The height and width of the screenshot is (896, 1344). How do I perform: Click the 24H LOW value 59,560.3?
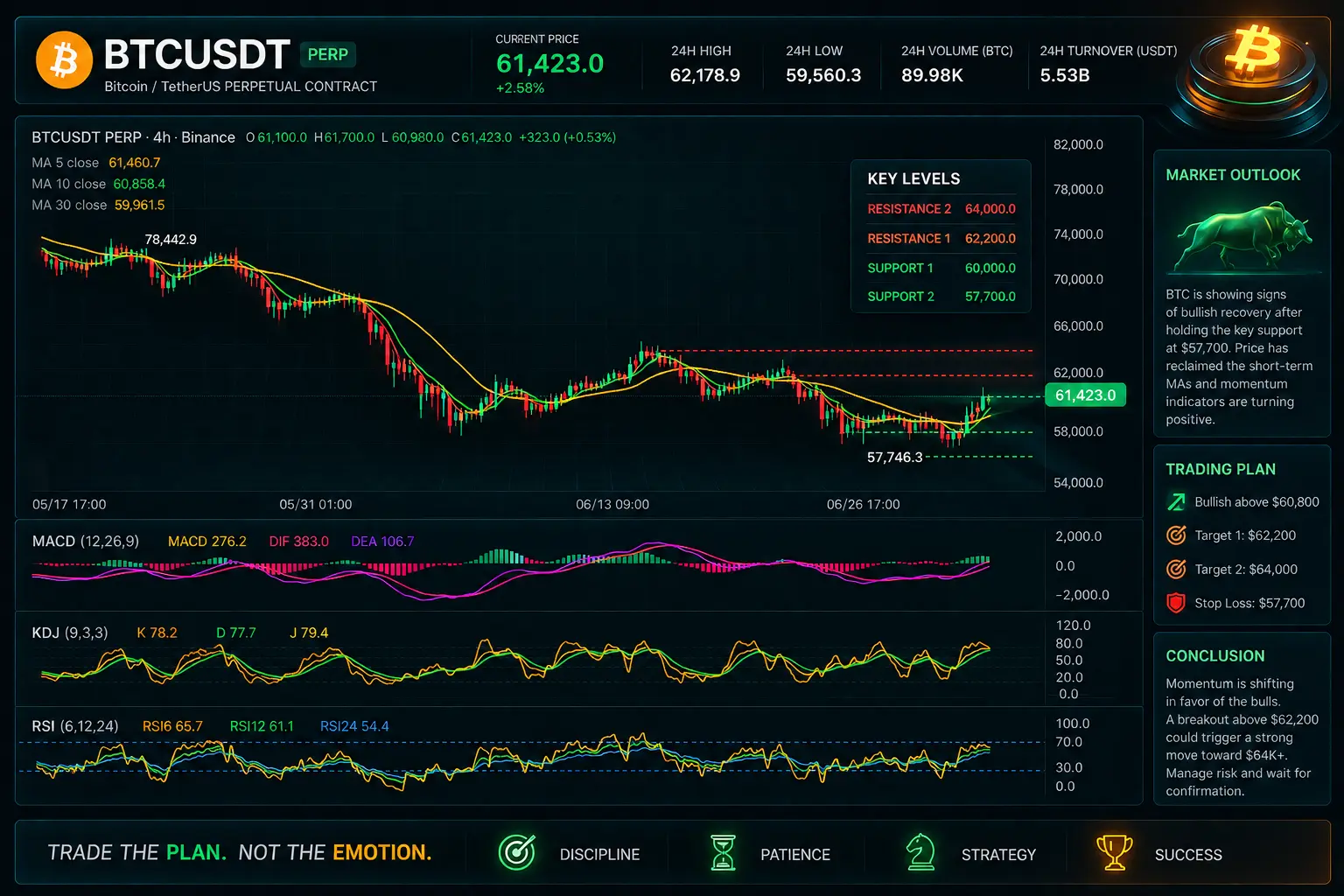tap(823, 76)
